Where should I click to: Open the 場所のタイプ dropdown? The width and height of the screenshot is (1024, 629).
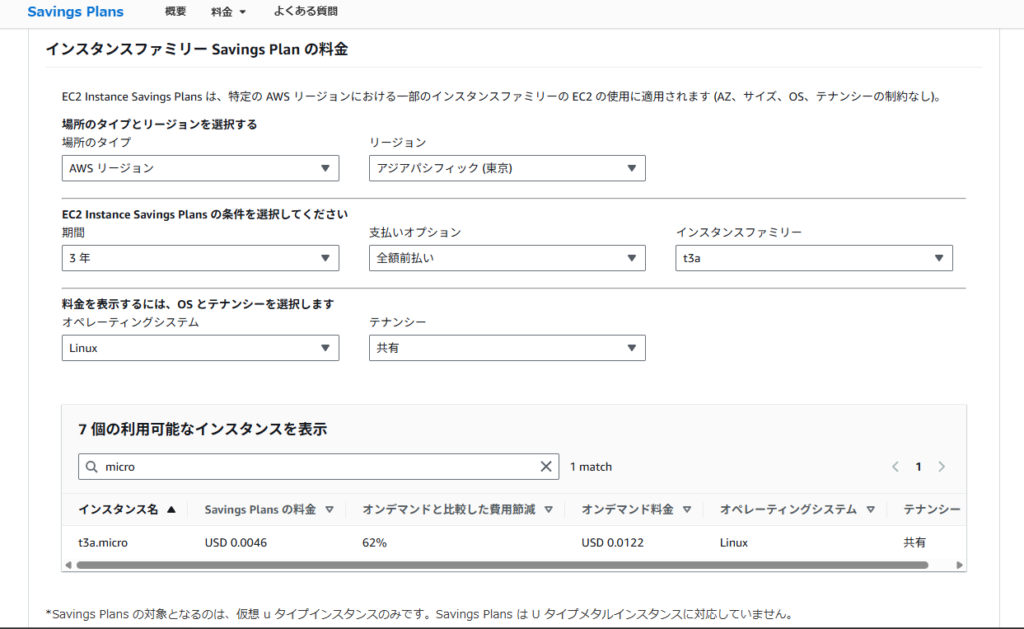pos(200,168)
